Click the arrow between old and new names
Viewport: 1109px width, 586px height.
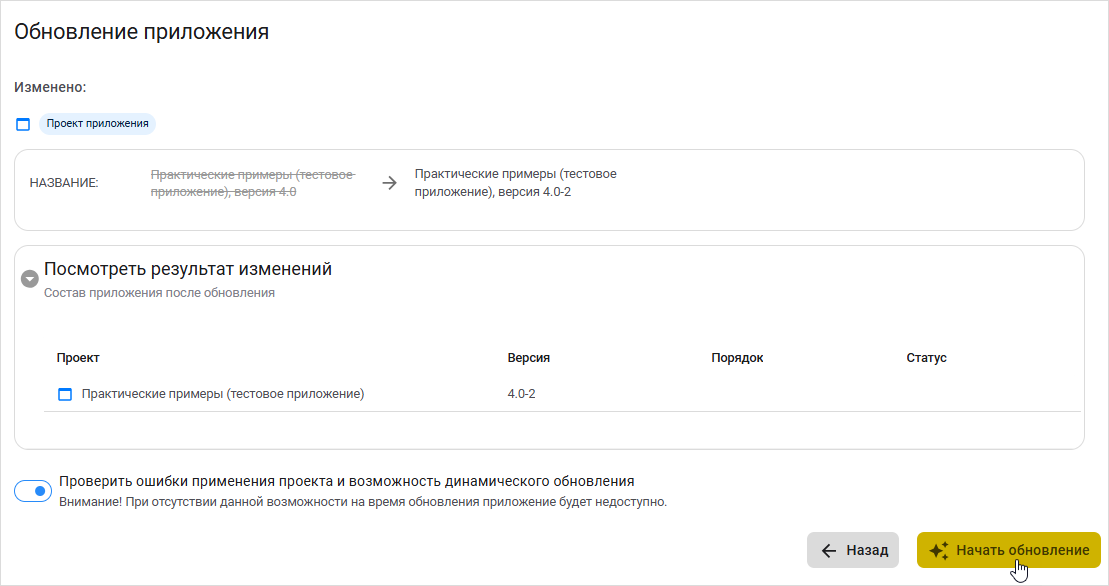(x=390, y=183)
